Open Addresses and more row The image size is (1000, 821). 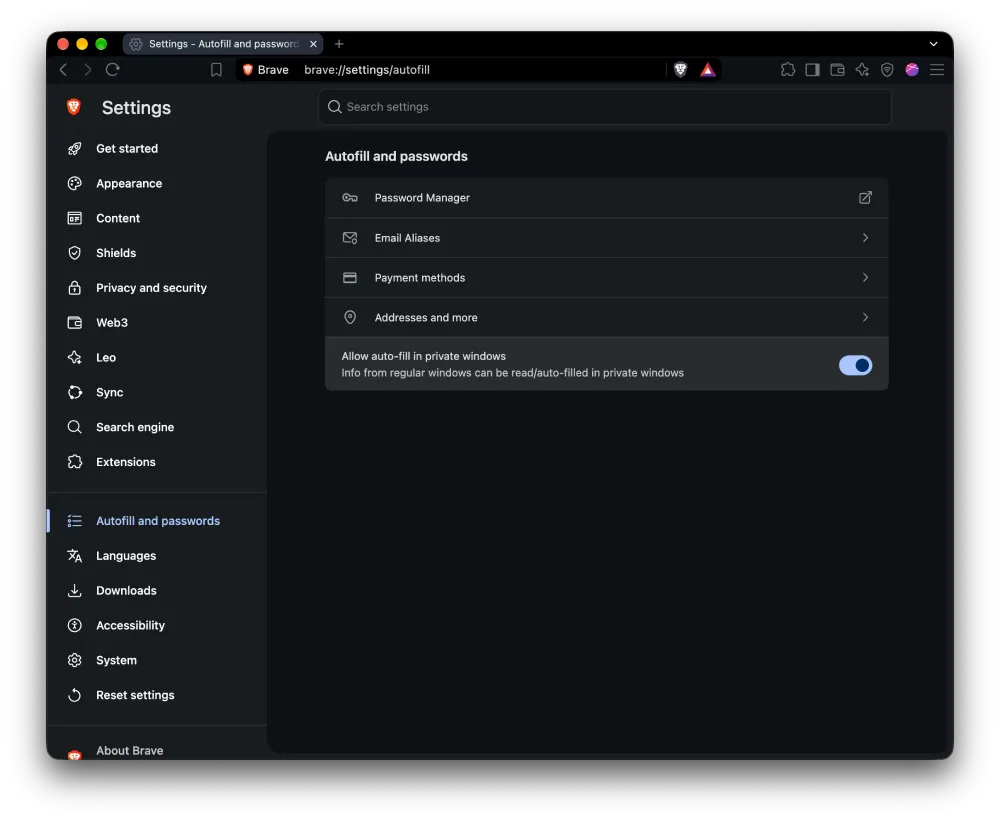tap(607, 317)
